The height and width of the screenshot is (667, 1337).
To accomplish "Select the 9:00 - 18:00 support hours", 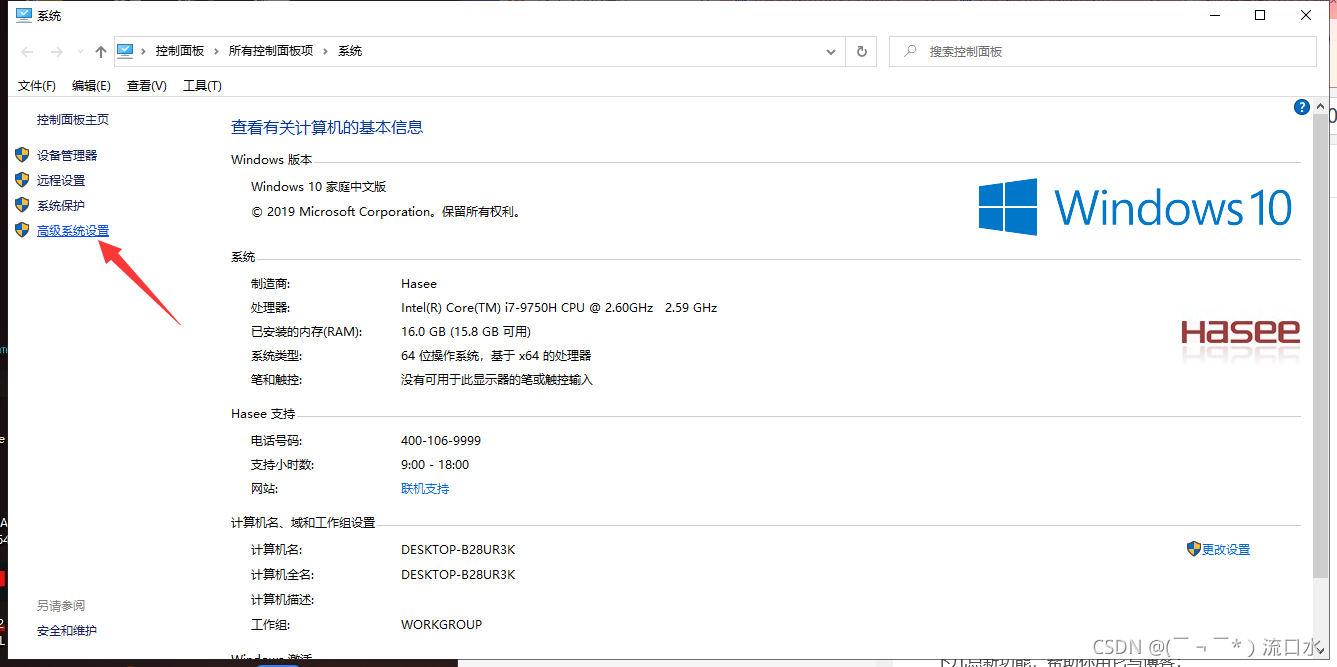I will [x=435, y=465].
